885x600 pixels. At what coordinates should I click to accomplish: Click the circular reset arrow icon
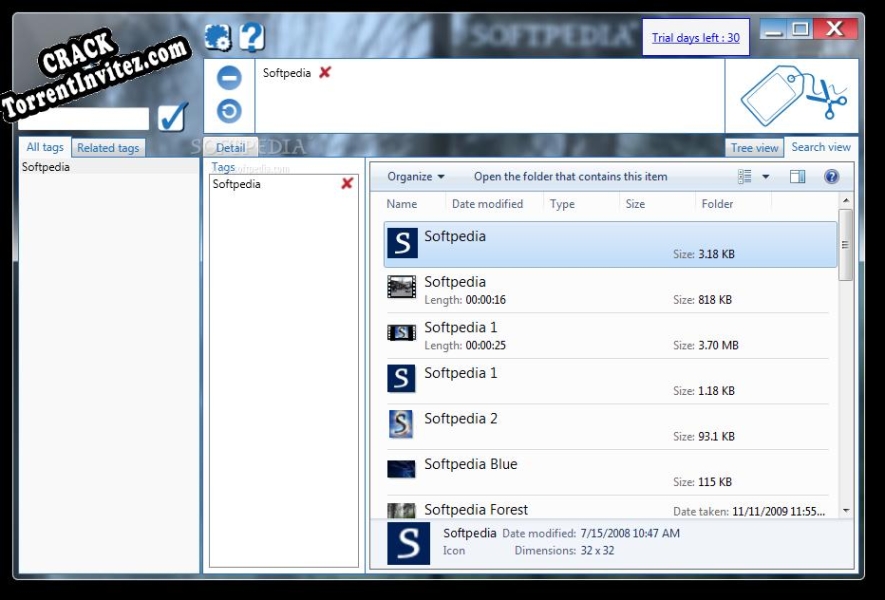pyautogui.click(x=230, y=109)
